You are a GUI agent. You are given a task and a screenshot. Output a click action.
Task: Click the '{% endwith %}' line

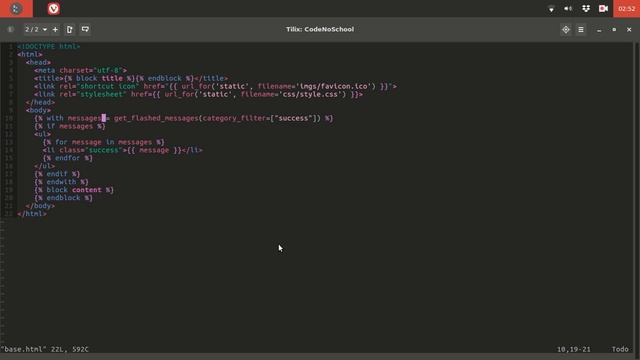point(61,182)
